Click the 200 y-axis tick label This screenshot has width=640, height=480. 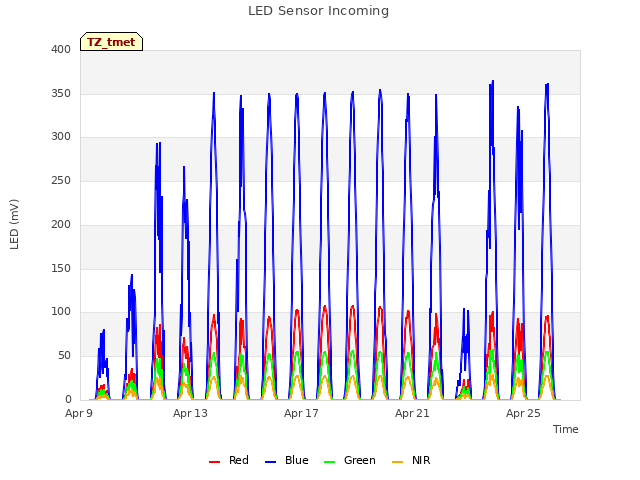61,224
